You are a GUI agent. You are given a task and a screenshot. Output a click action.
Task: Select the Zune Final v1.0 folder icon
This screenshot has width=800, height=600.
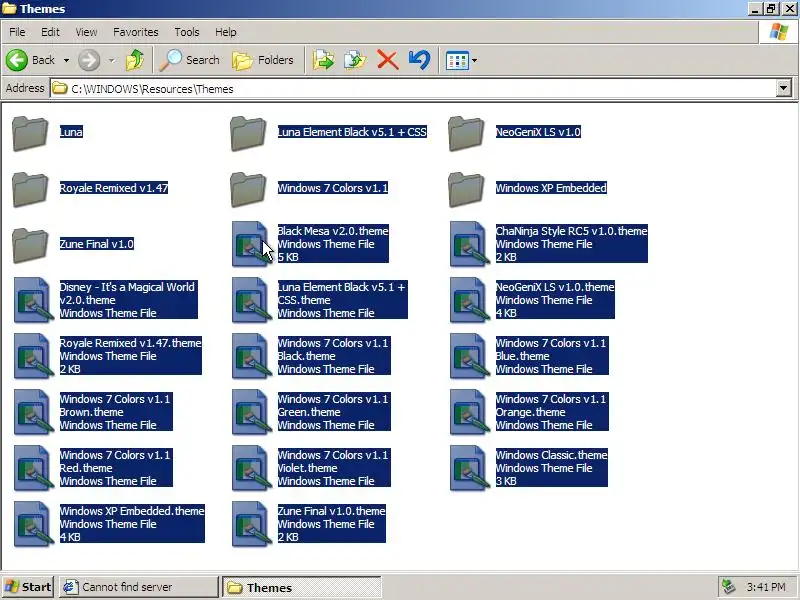(30, 245)
